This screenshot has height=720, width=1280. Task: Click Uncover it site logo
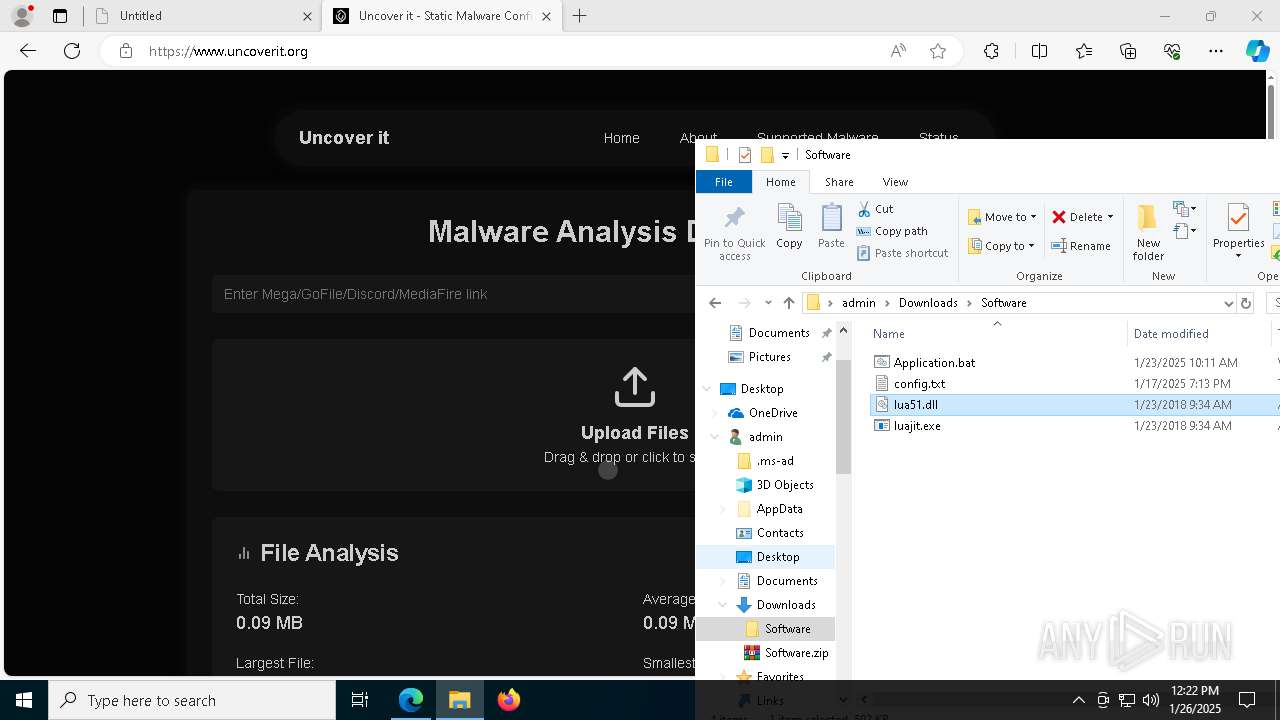pos(344,138)
